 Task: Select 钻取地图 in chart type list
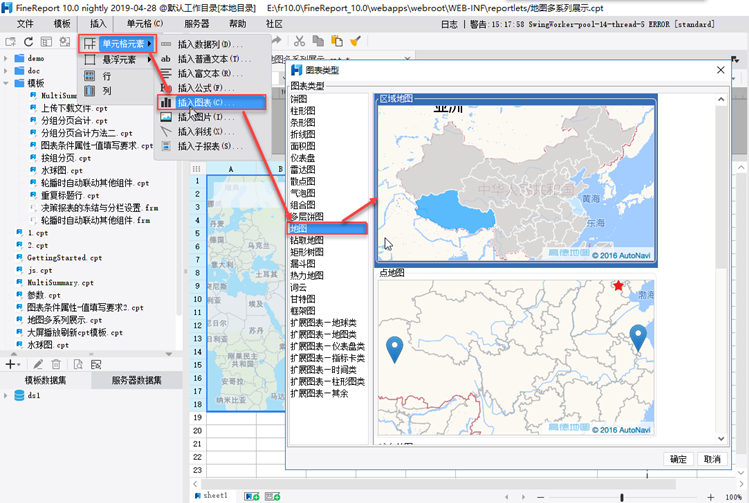(307, 240)
